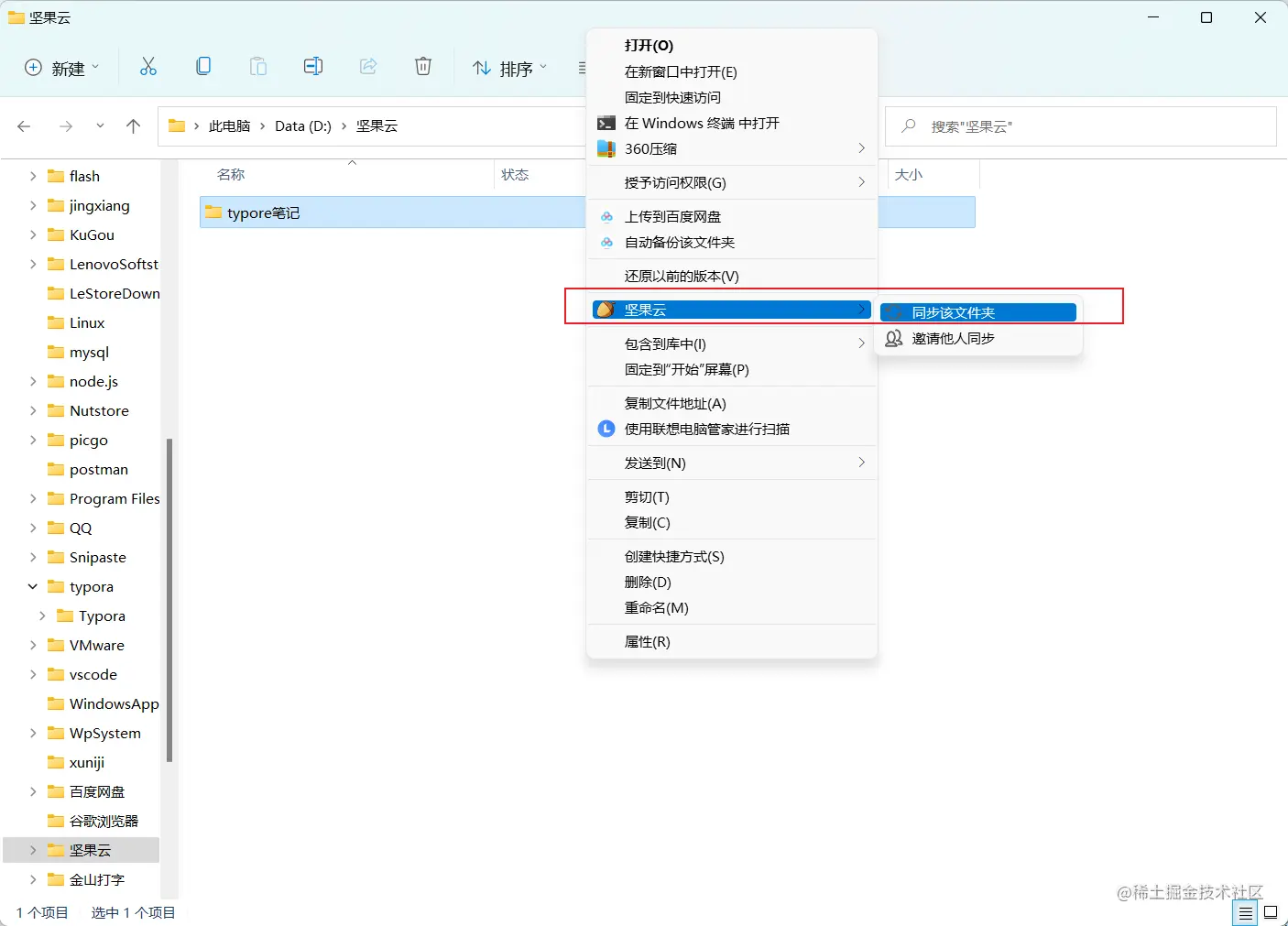Screen dimensions: 1288x926
Task: Choose 属性(R) in context menu
Action: (x=731, y=641)
